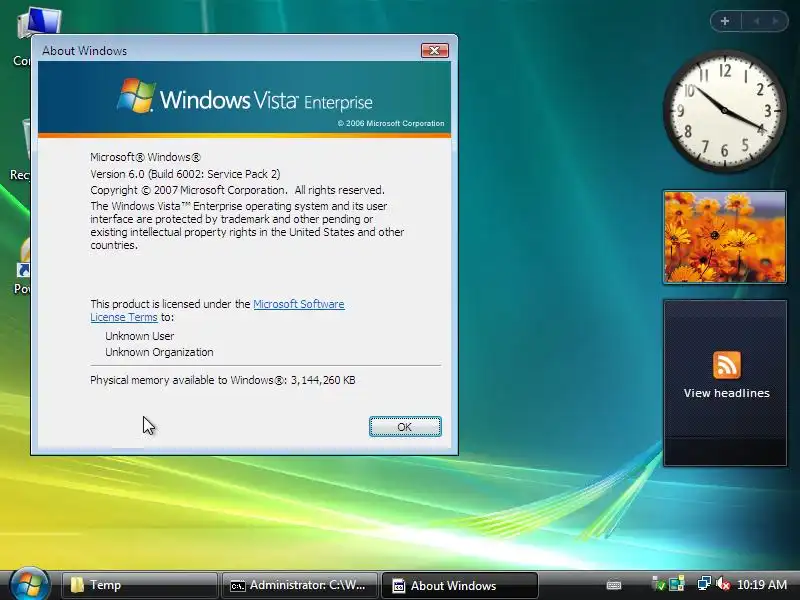Close the About Windows dialog with the red X
The image size is (800, 600).
pyautogui.click(x=435, y=51)
